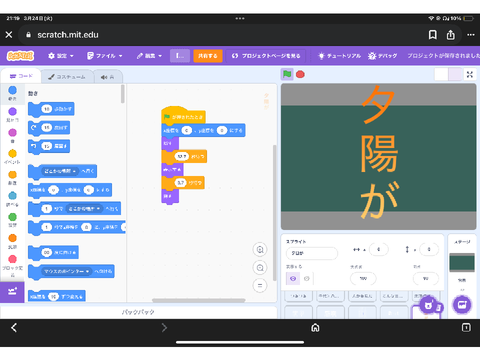Click the 10歩動かす move block in palette

point(51,109)
